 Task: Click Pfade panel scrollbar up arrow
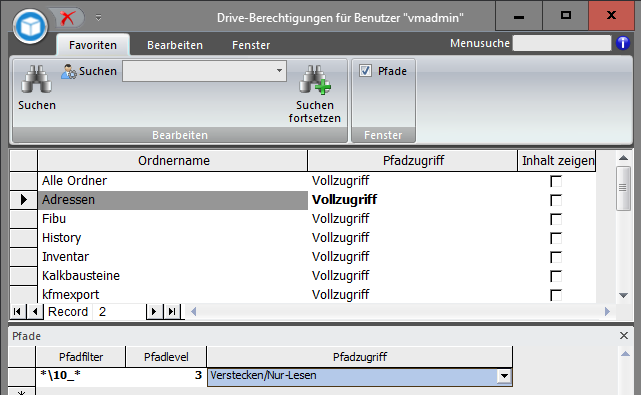[625, 354]
